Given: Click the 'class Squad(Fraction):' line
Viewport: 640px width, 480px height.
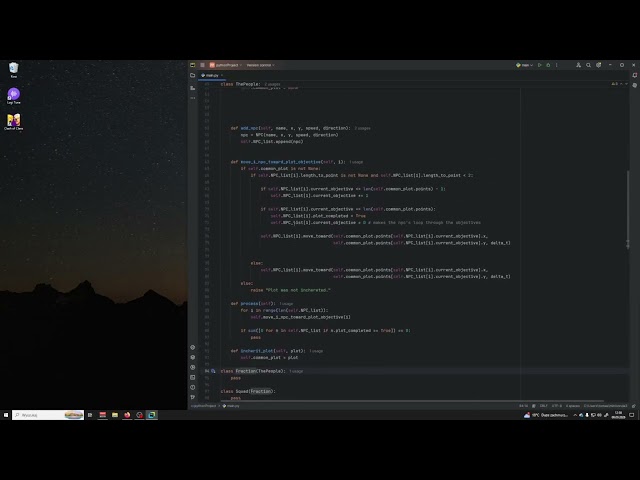Looking at the screenshot, I should (248, 391).
